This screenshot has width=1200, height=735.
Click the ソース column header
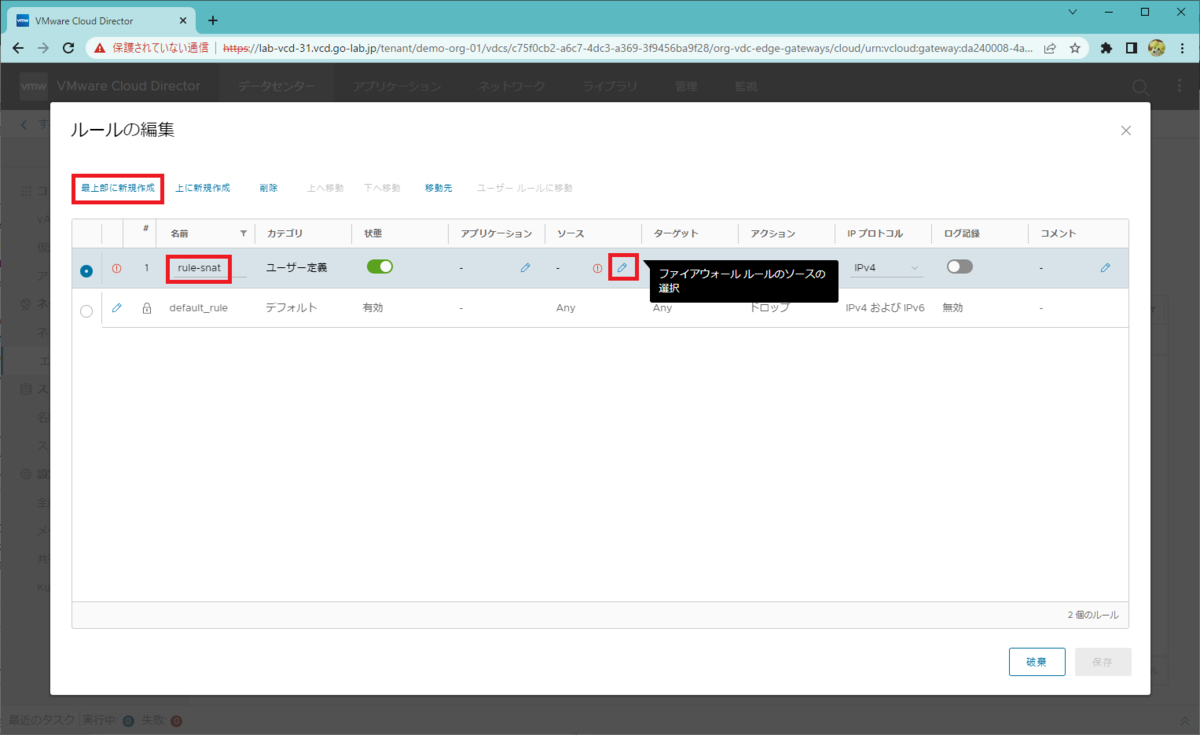570,233
